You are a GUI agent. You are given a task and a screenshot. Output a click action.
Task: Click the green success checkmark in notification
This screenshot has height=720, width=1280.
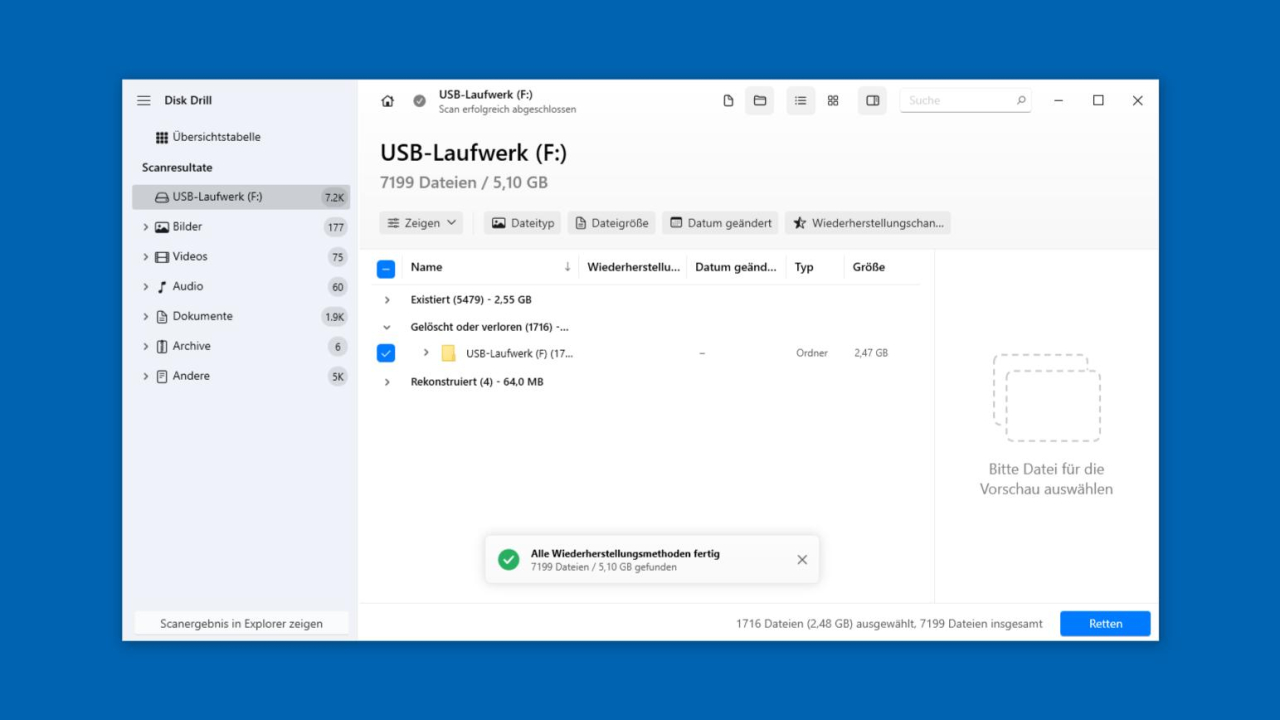click(x=509, y=560)
